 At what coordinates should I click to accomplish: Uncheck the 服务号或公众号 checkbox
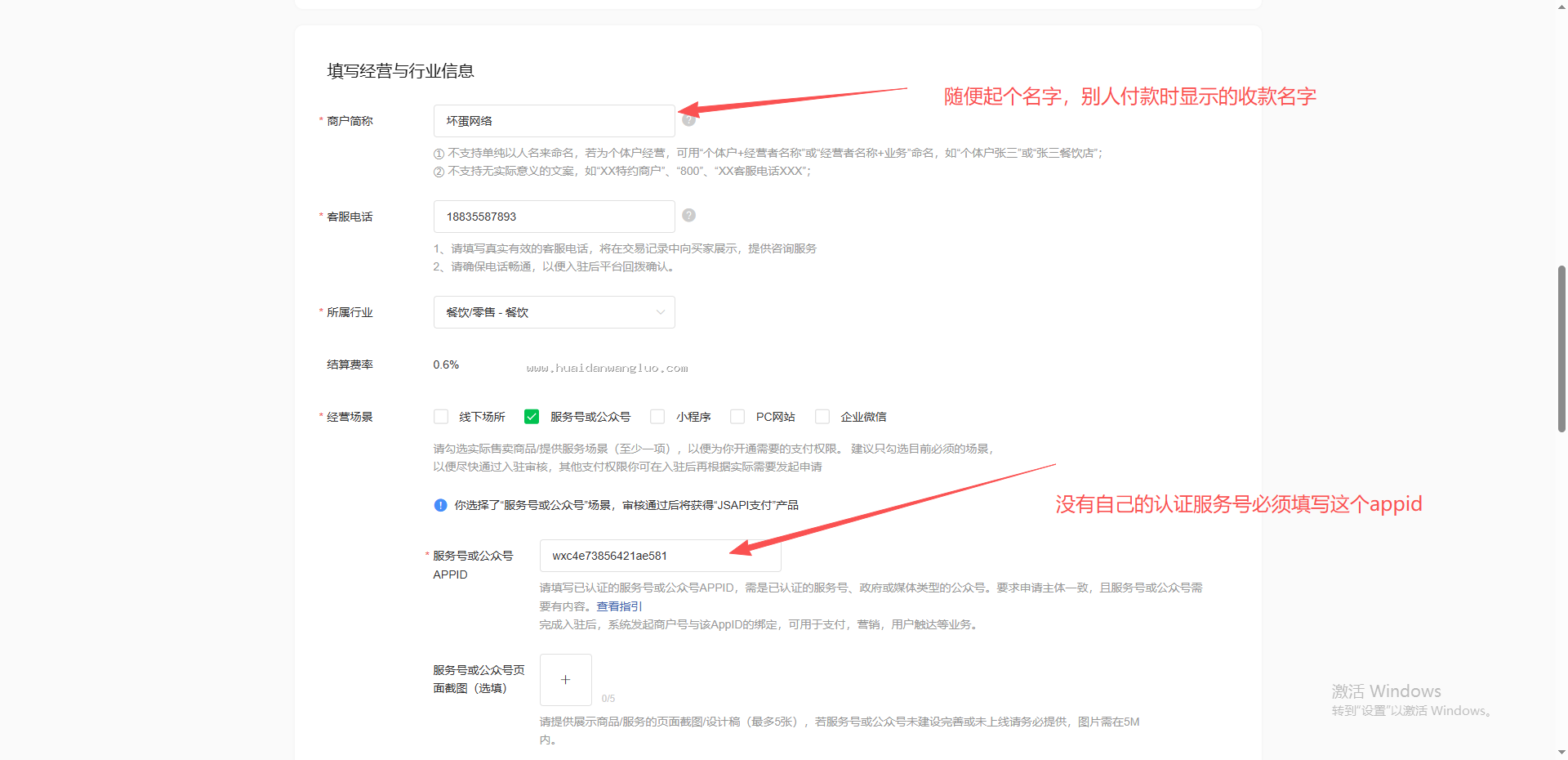pos(532,417)
